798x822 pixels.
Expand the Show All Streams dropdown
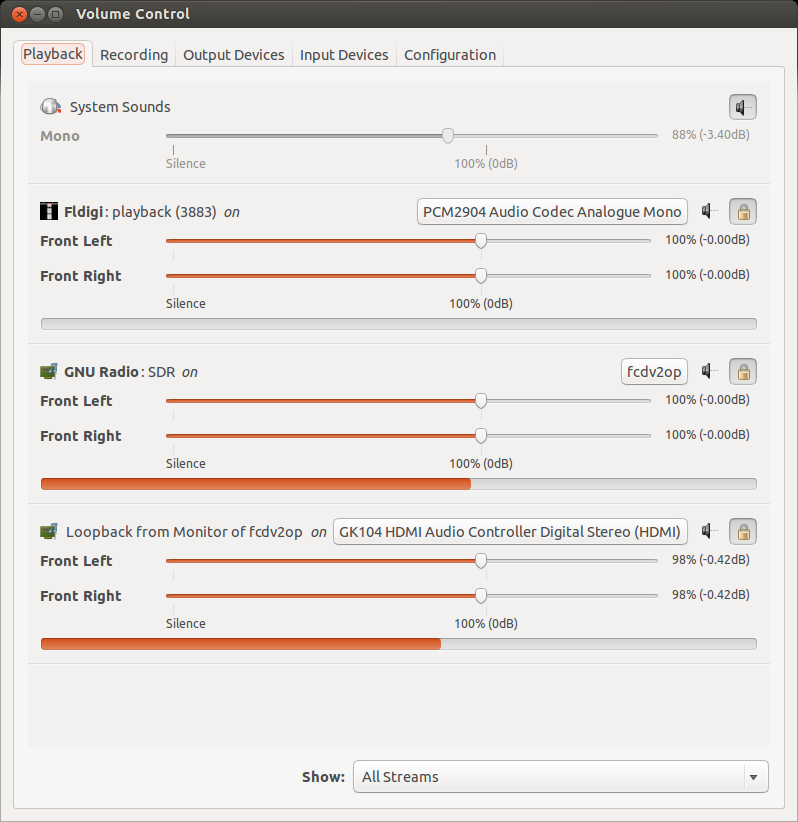coord(561,776)
